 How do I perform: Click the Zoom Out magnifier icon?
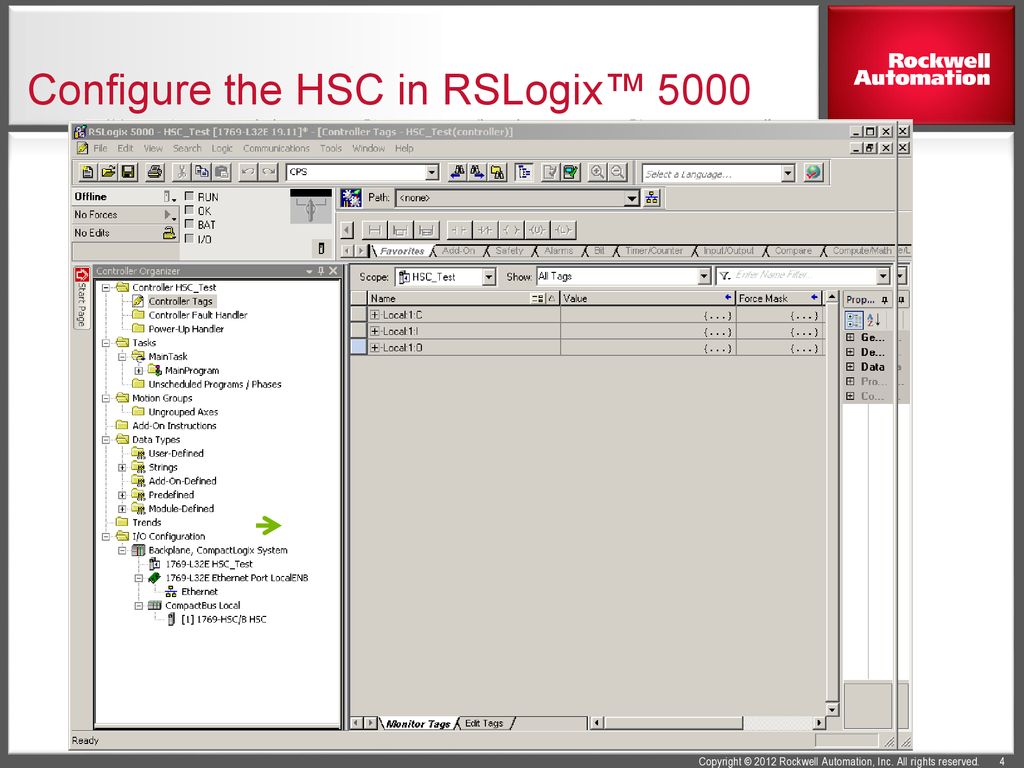[618, 172]
